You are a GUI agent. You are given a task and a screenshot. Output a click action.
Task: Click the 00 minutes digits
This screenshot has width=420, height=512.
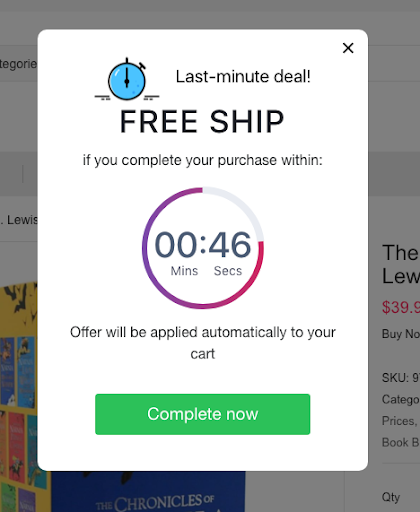tap(176, 245)
